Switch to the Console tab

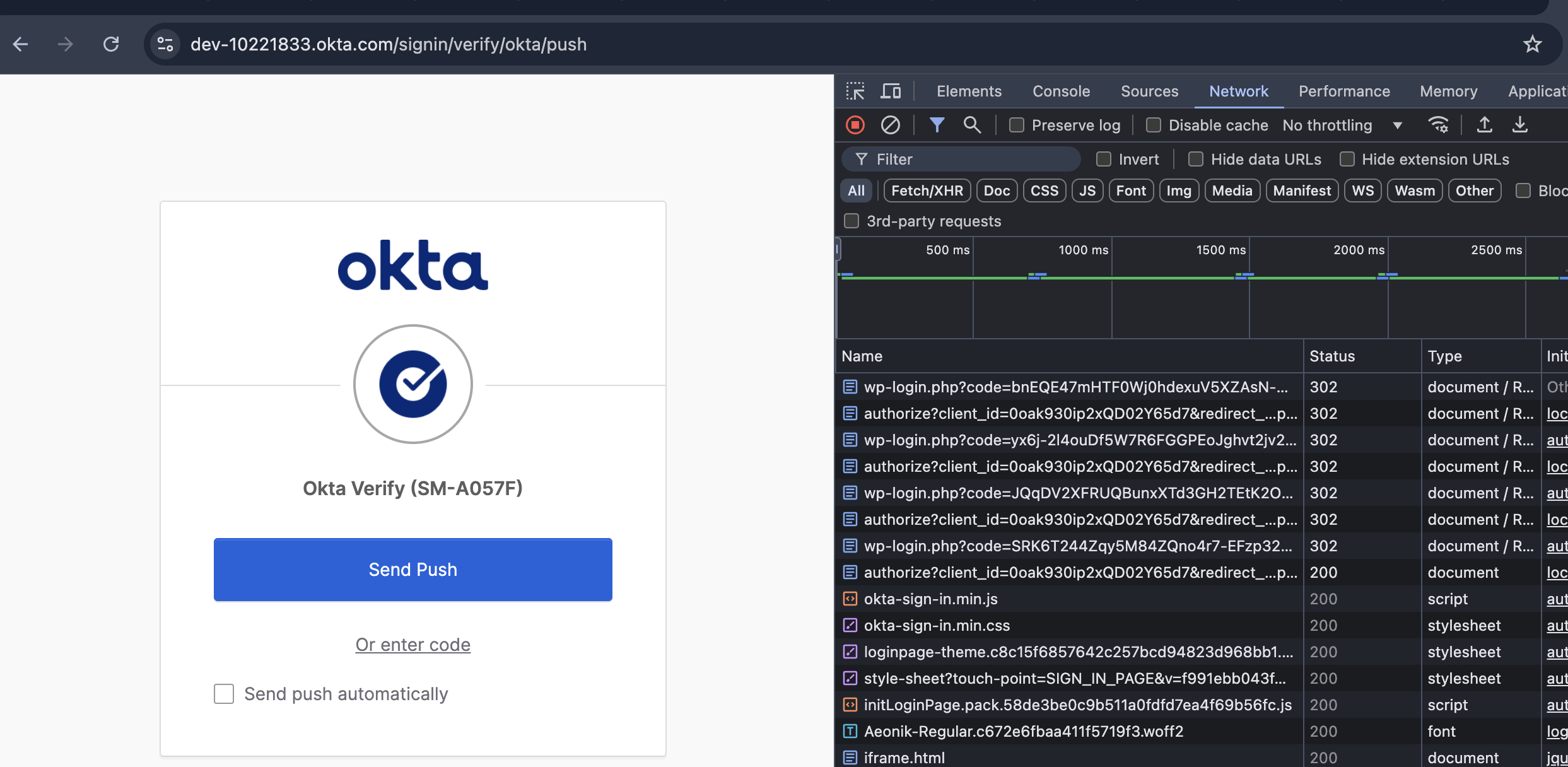pos(1061,91)
